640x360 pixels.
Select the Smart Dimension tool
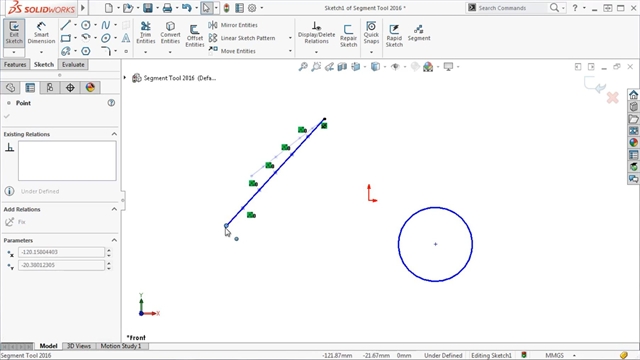click(x=41, y=33)
